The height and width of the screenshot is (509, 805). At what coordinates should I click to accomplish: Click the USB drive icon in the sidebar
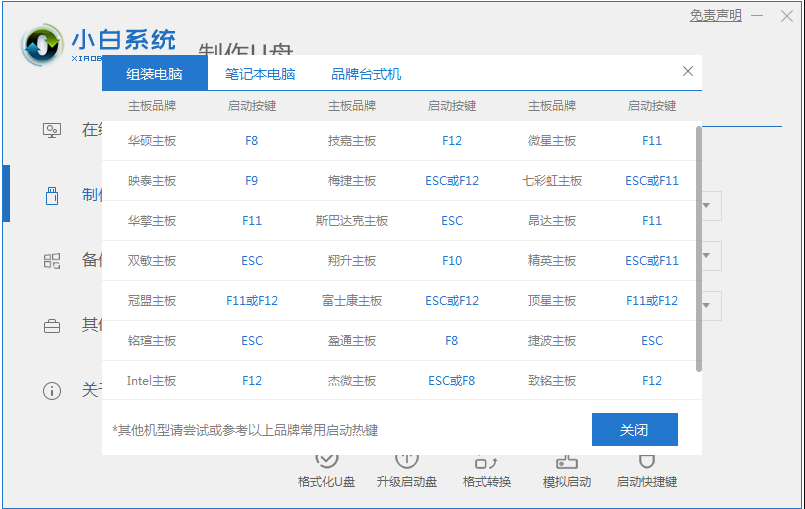[52, 194]
